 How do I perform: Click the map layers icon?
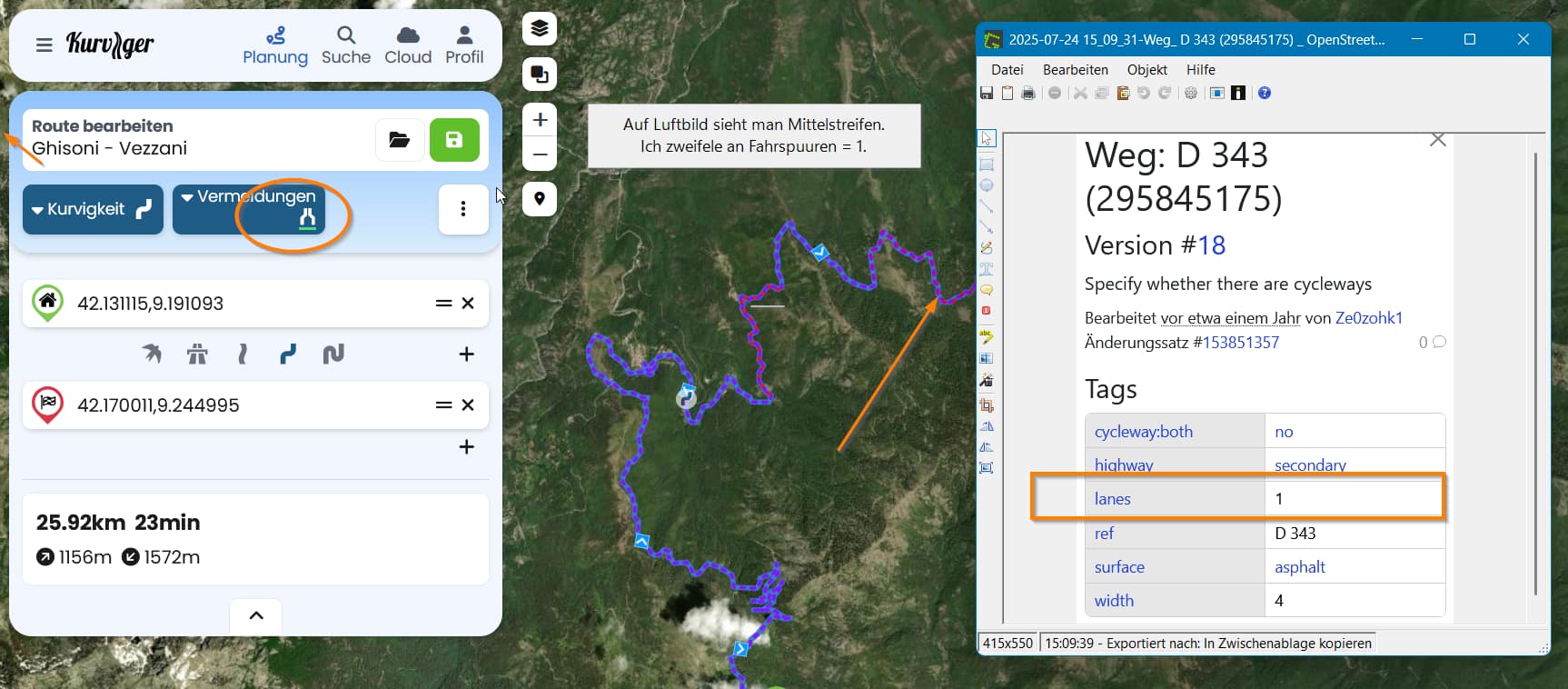point(540,29)
